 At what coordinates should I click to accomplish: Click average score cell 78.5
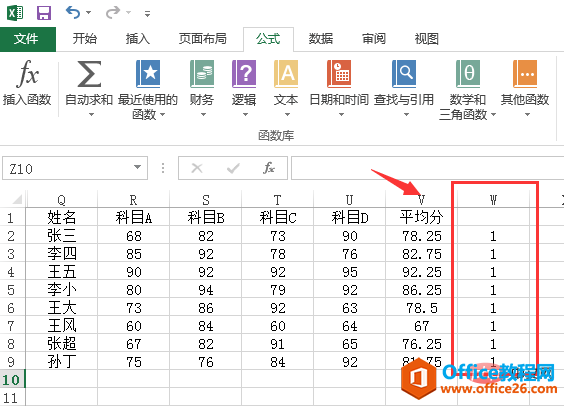(422, 307)
